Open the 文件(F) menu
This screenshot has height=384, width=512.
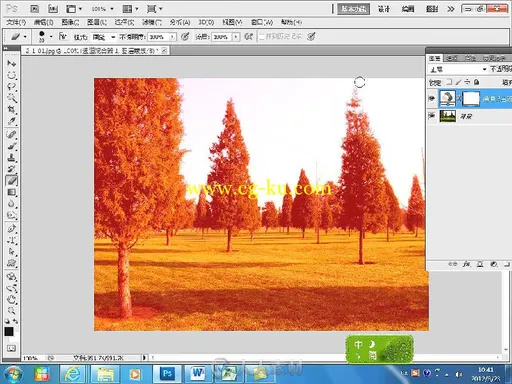16,22
